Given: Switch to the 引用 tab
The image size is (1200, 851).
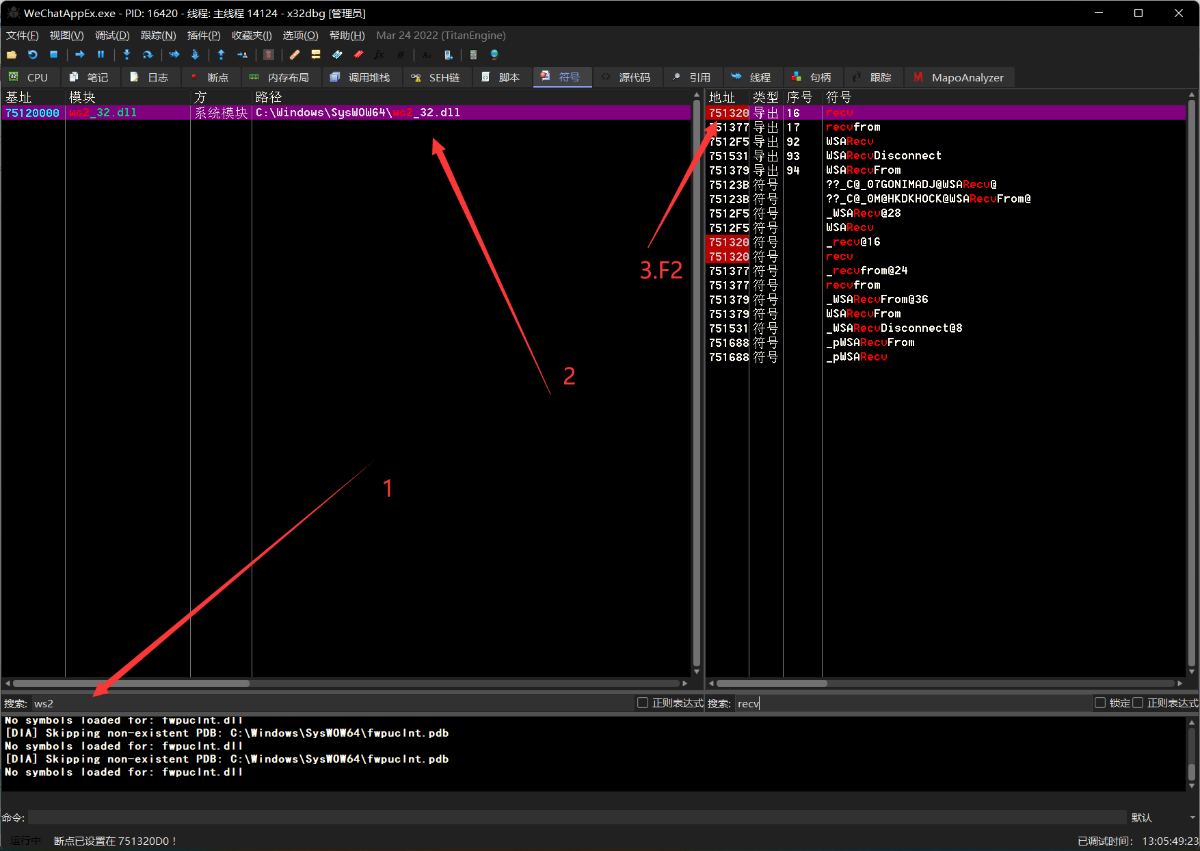Looking at the screenshot, I should tap(692, 77).
